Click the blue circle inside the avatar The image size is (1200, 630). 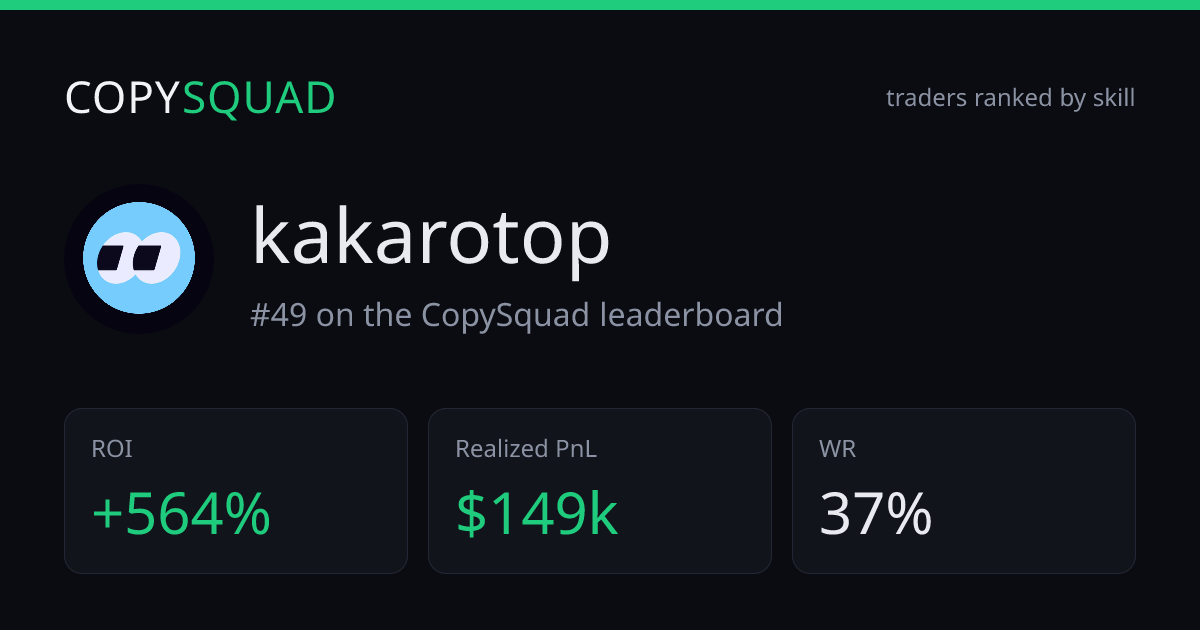pos(139,259)
